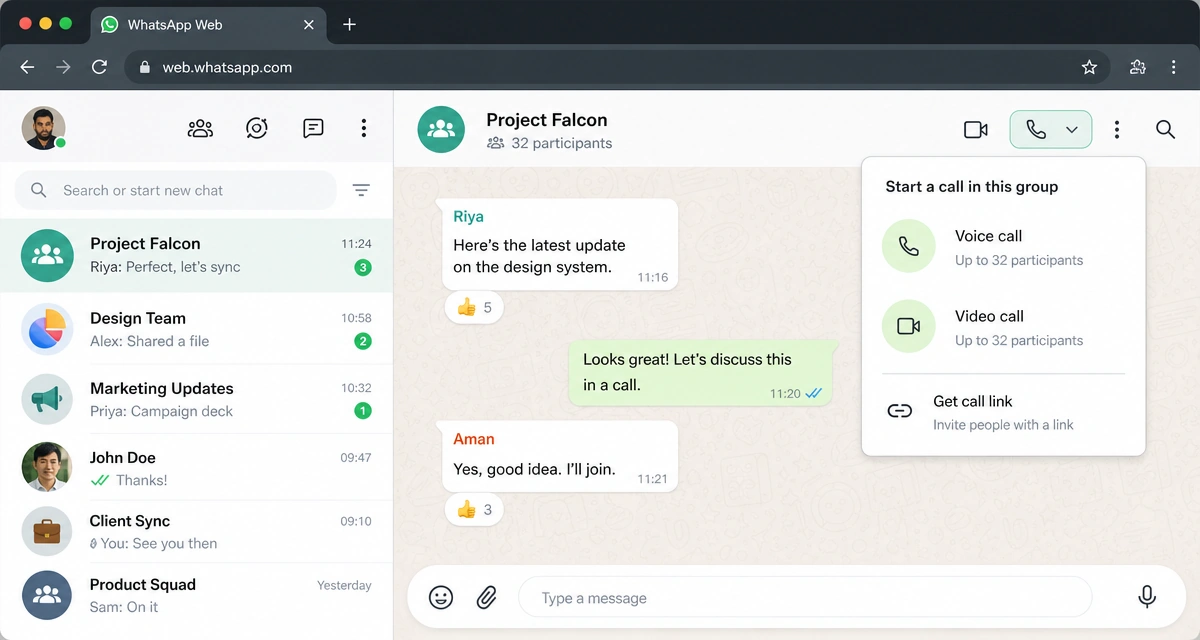Open the Project Falcon chat menu dots

coord(1117,130)
